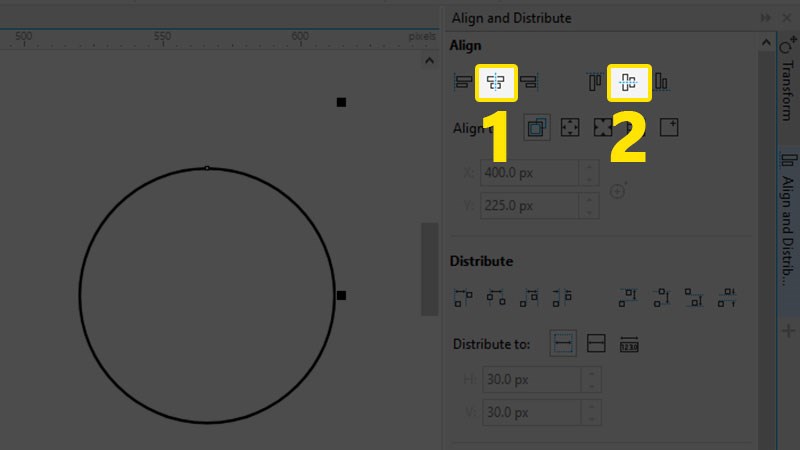Click the Align Left icon
This screenshot has width=800, height=450.
pos(463,82)
